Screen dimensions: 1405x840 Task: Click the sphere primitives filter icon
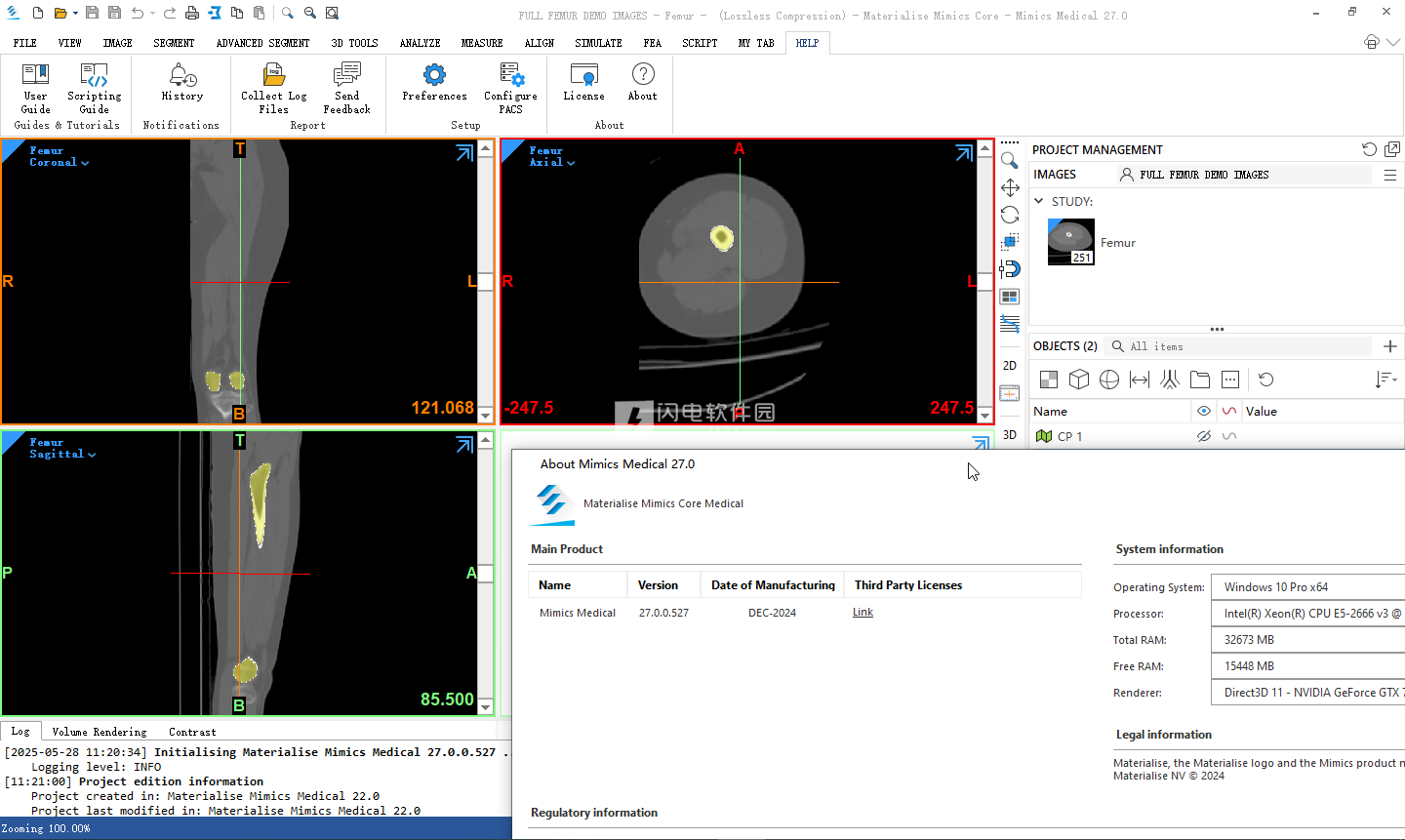pyautogui.click(x=1109, y=380)
